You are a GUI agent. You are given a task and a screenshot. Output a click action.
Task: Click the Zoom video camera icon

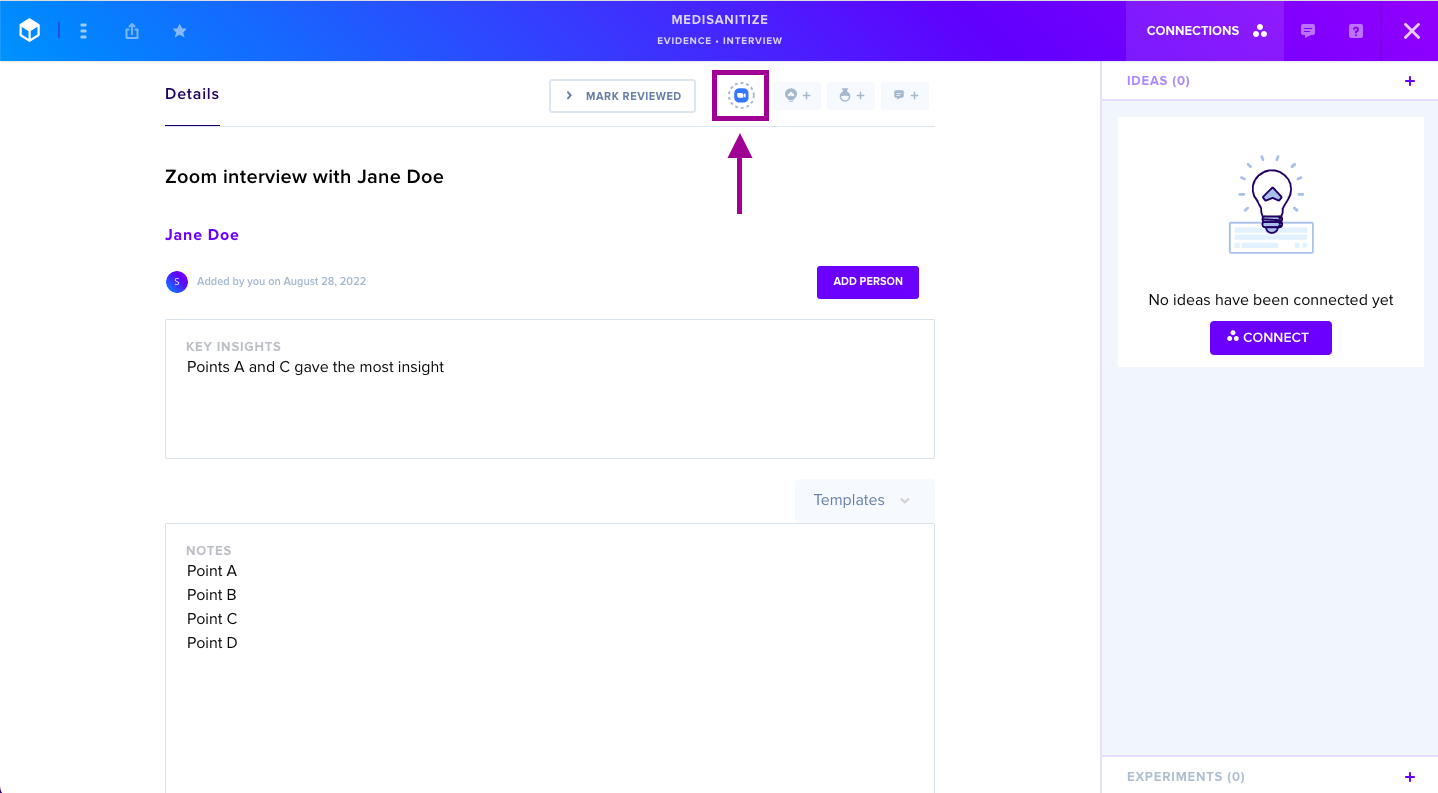[x=740, y=96]
